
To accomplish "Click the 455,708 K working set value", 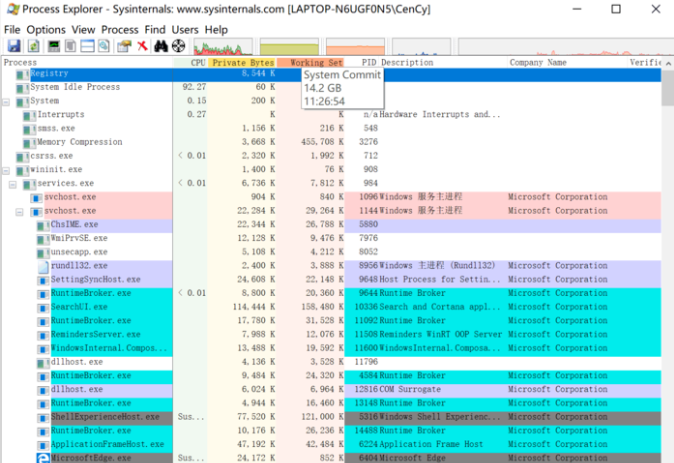I will click(x=322, y=142).
